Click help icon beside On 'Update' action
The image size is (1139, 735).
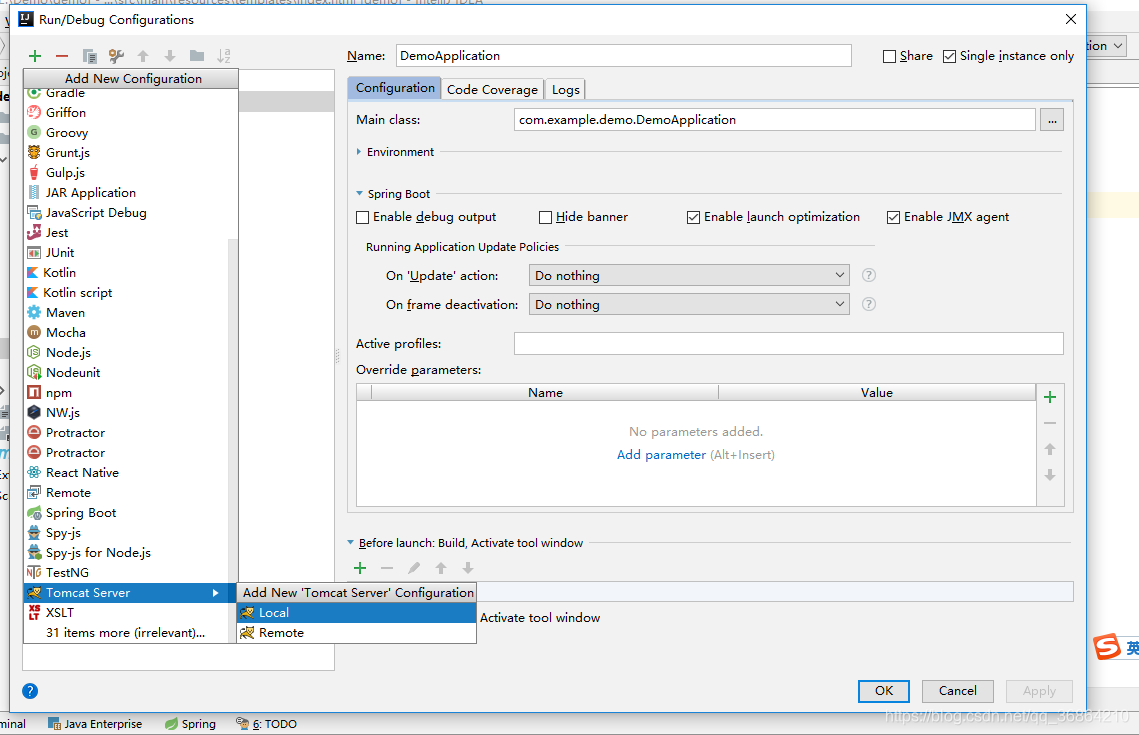pyautogui.click(x=869, y=275)
